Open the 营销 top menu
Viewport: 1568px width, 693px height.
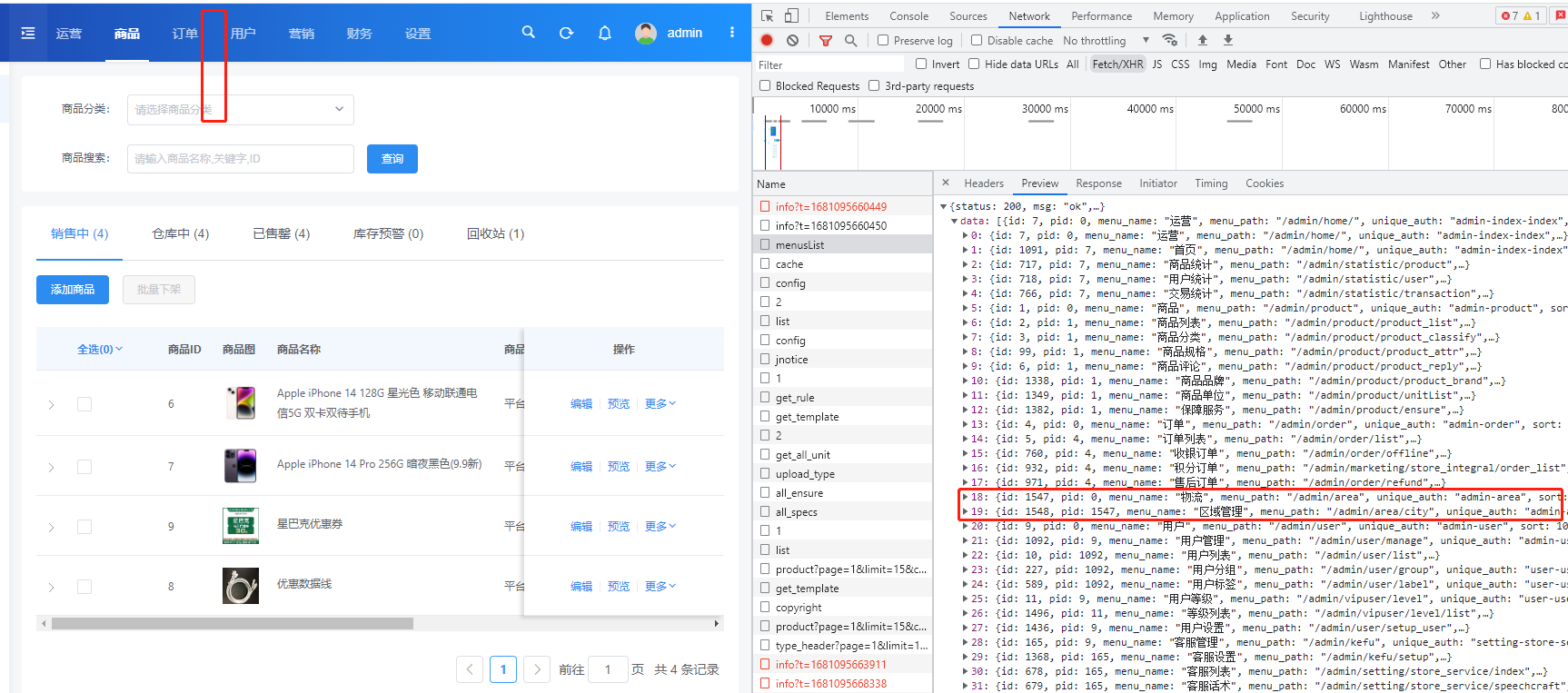tap(302, 33)
